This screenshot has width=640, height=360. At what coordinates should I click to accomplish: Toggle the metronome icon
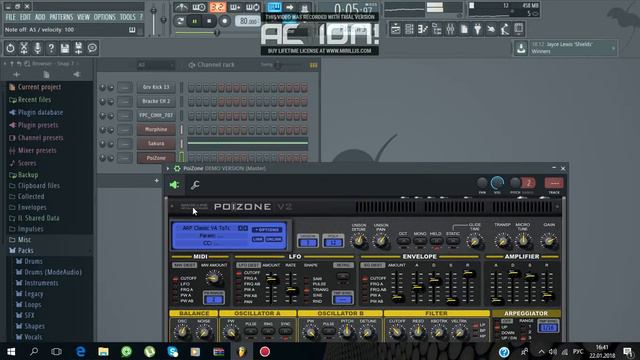pyautogui.click(x=181, y=7)
